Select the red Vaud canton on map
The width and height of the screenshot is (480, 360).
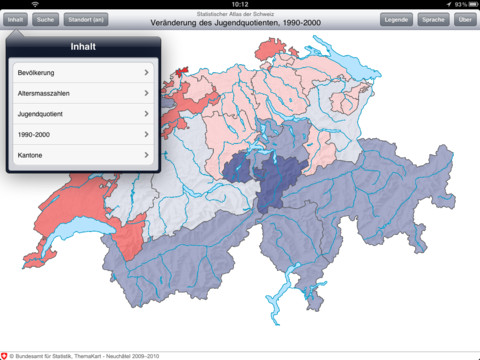(77, 200)
